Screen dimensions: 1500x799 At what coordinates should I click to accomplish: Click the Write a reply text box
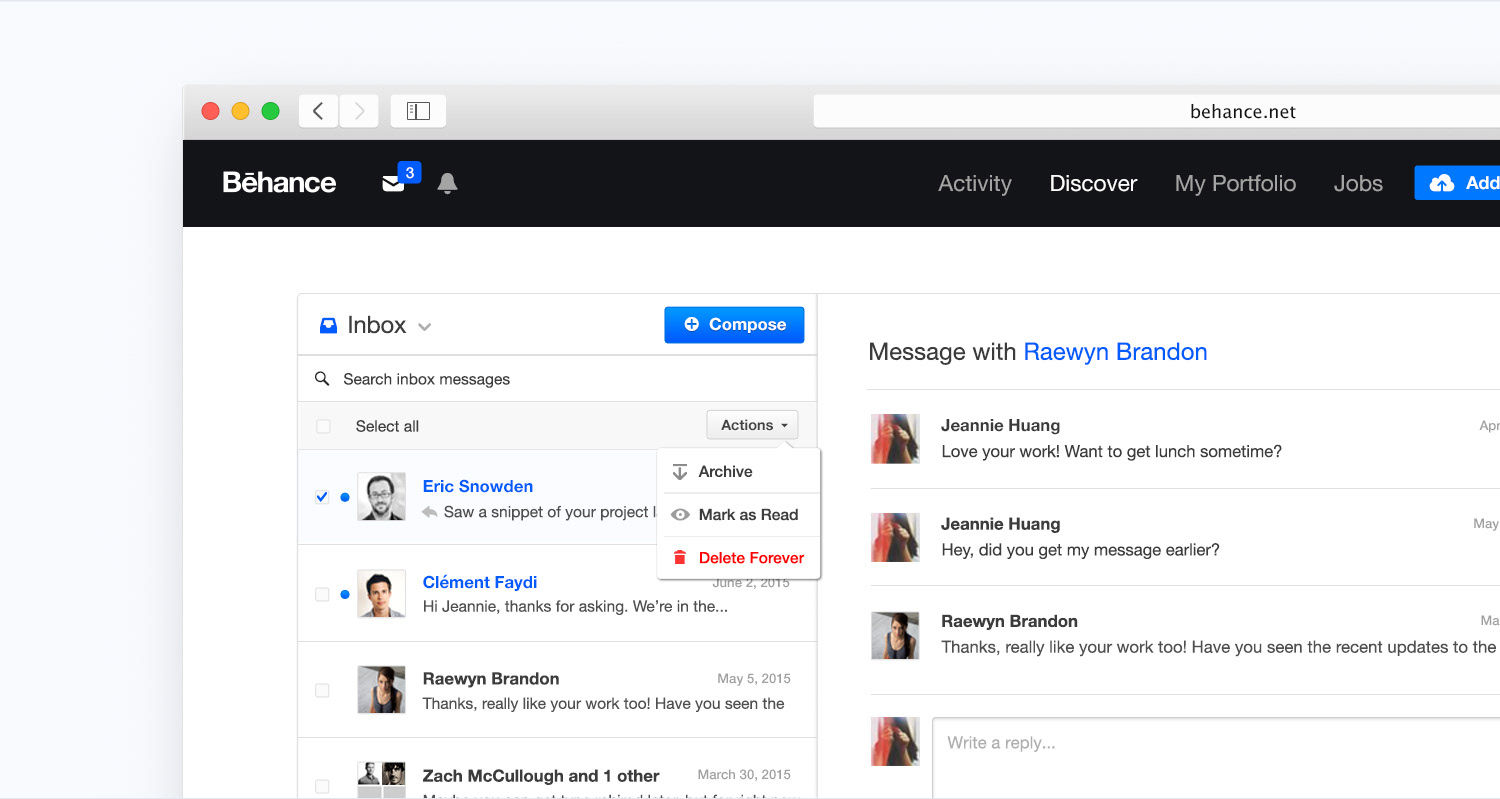click(1216, 757)
